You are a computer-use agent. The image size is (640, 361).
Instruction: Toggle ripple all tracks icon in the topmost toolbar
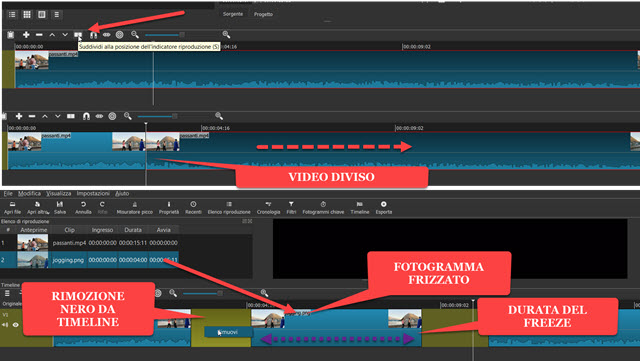pos(120,35)
